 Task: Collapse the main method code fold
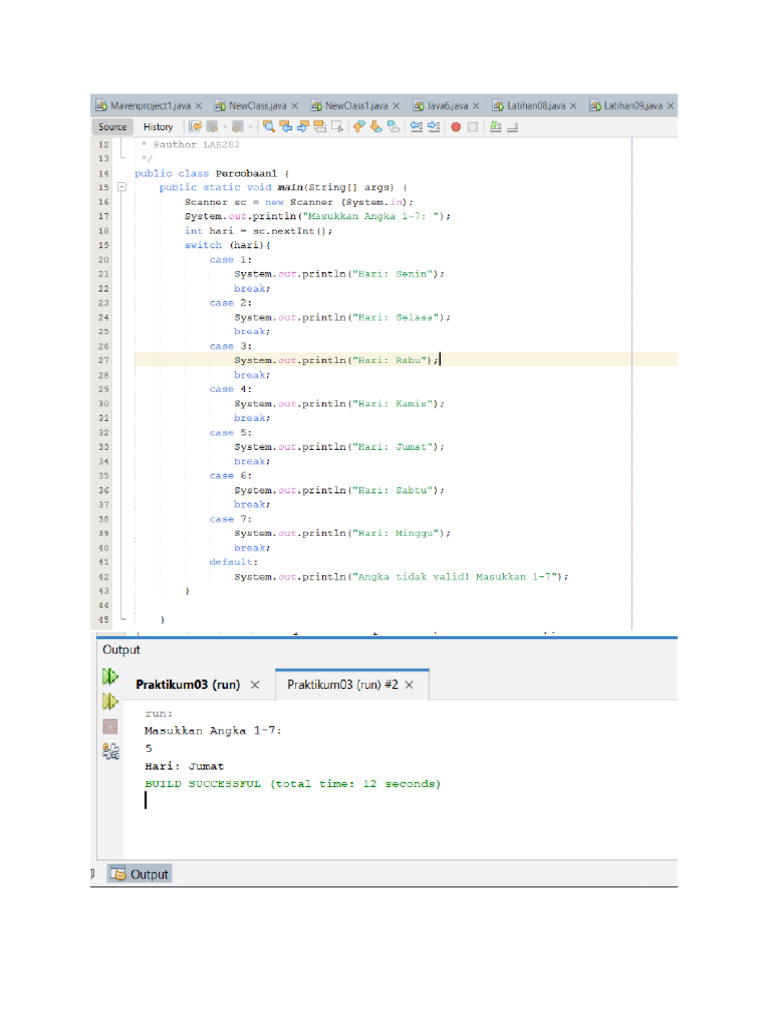[x=121, y=187]
